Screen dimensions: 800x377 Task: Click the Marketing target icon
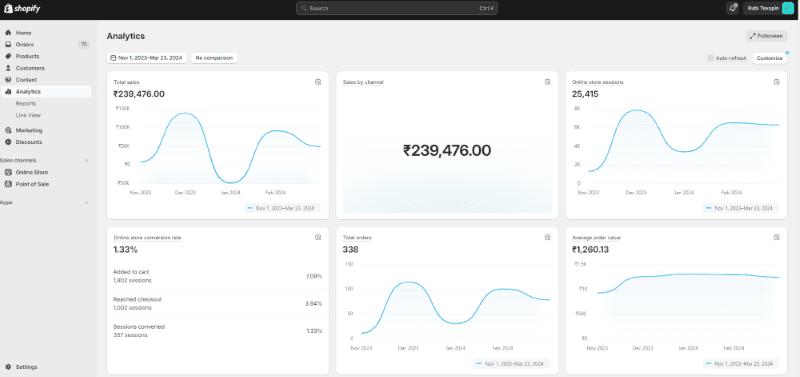point(8,130)
